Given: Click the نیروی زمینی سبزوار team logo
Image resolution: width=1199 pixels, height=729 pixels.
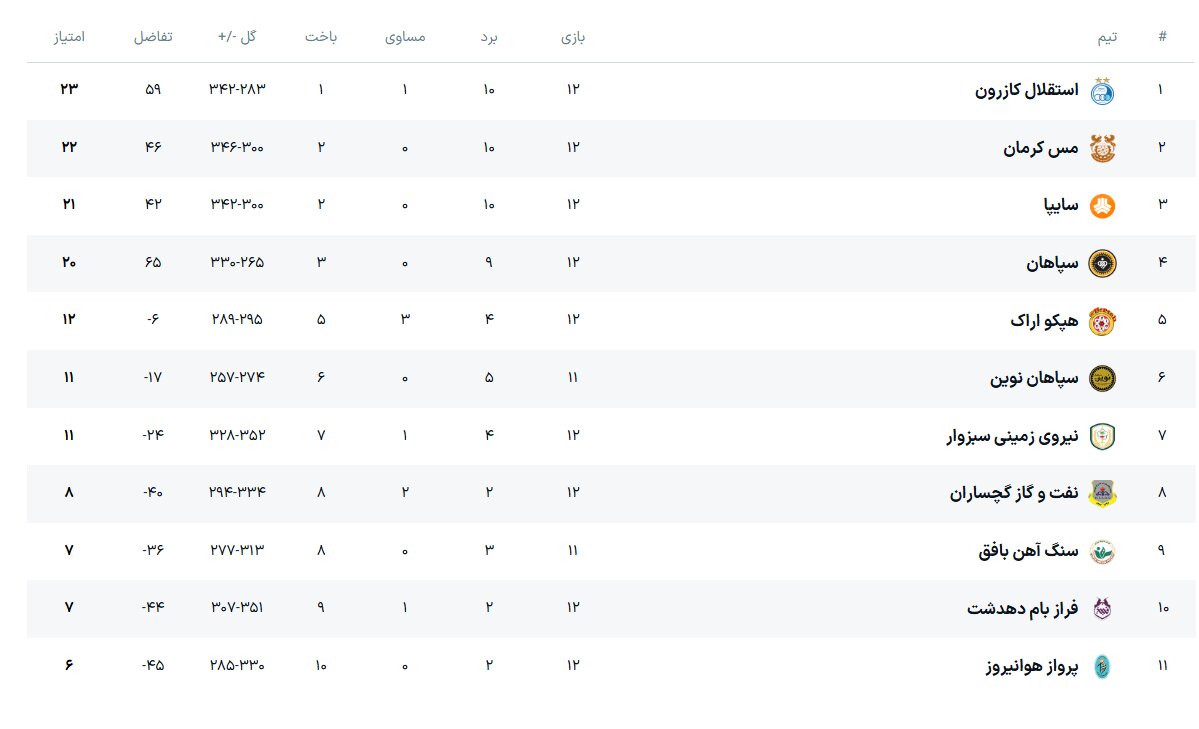Looking at the screenshot, I should 1102,436.
